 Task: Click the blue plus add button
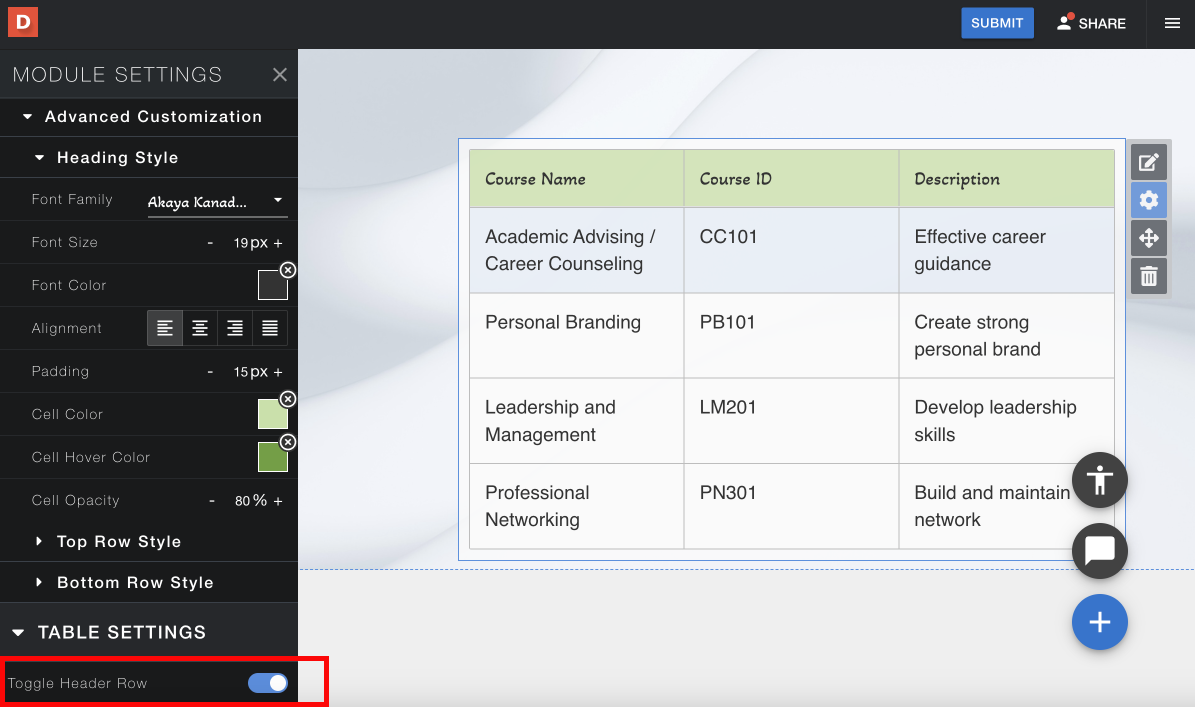coord(1099,622)
